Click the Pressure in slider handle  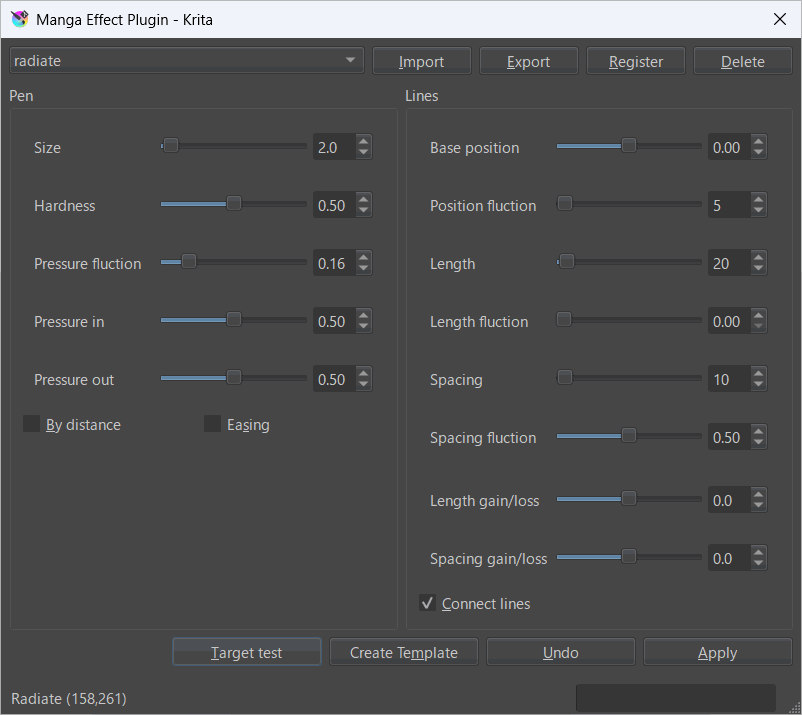point(234,320)
